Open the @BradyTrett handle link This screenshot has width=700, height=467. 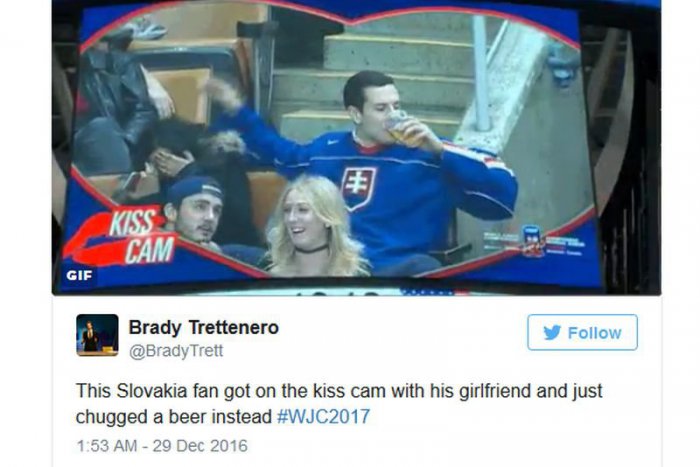pos(176,351)
